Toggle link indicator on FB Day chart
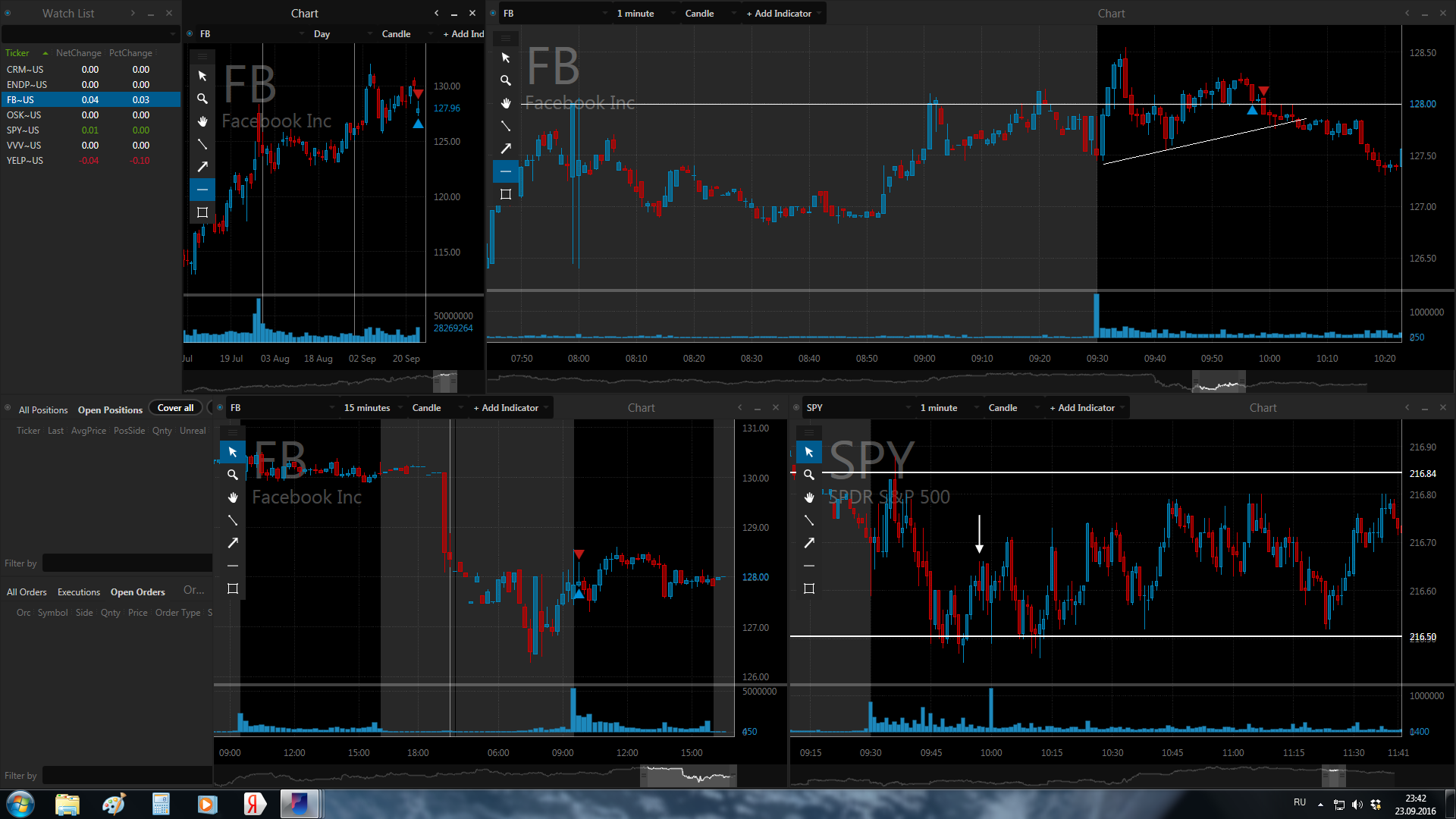This screenshot has width=1456, height=819. pyautogui.click(x=190, y=33)
